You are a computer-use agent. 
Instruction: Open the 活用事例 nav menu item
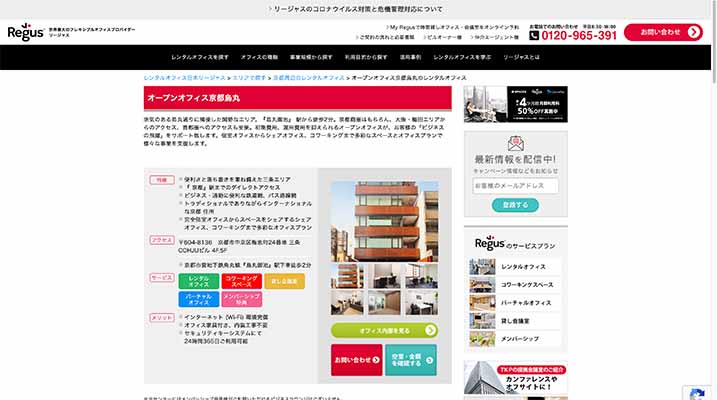[410, 57]
